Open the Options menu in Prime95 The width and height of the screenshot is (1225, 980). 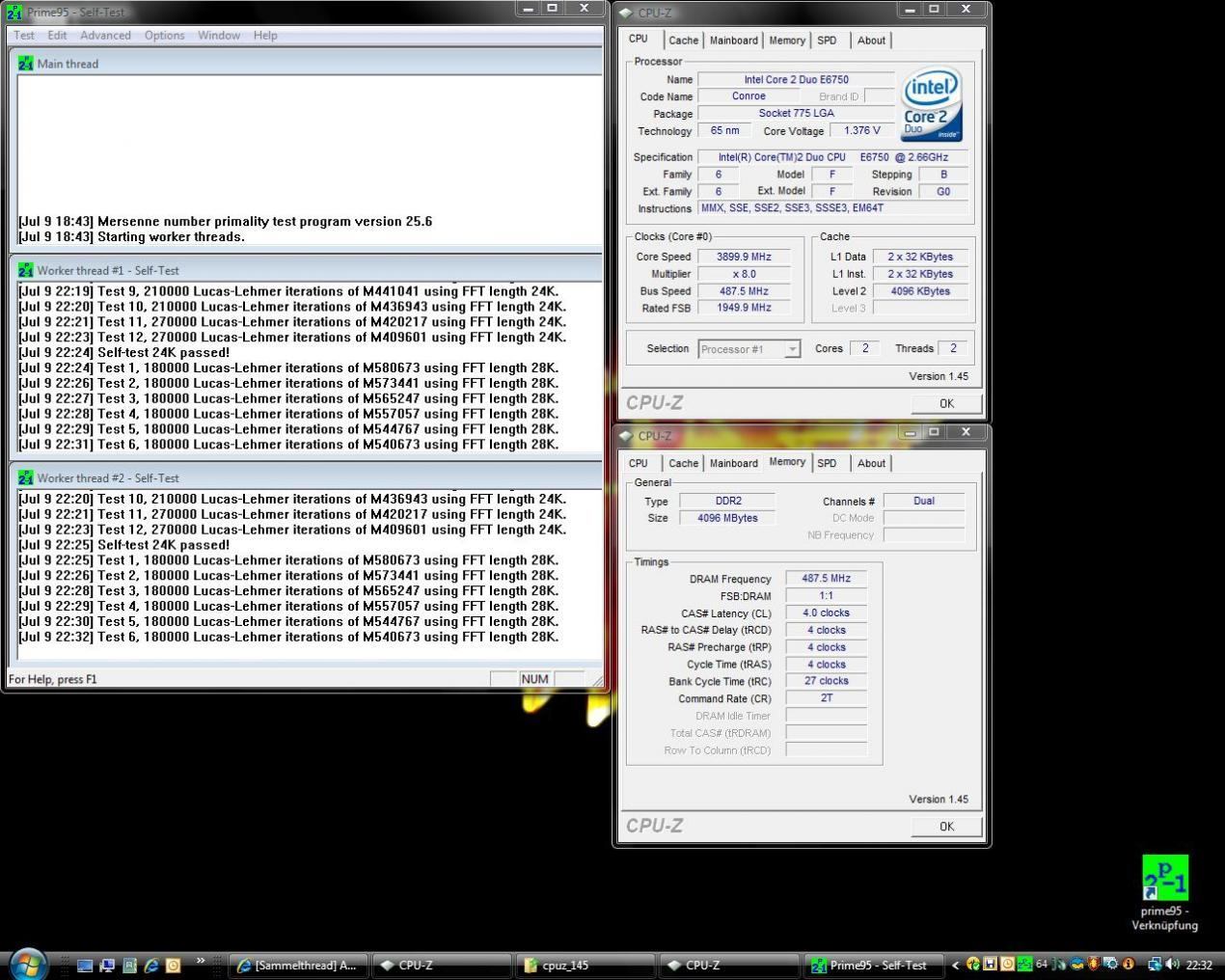pyautogui.click(x=164, y=36)
